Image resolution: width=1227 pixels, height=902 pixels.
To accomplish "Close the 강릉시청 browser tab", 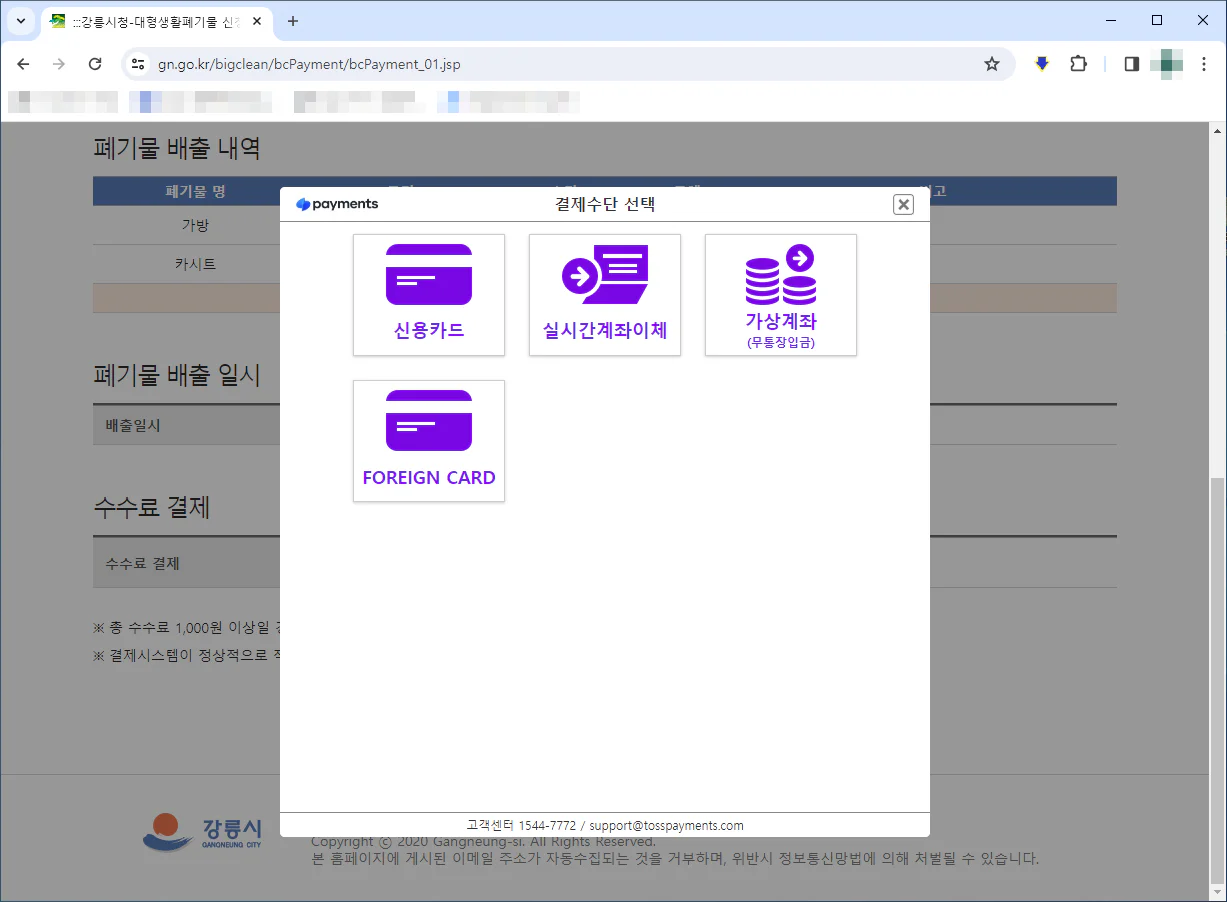I will pos(256,21).
